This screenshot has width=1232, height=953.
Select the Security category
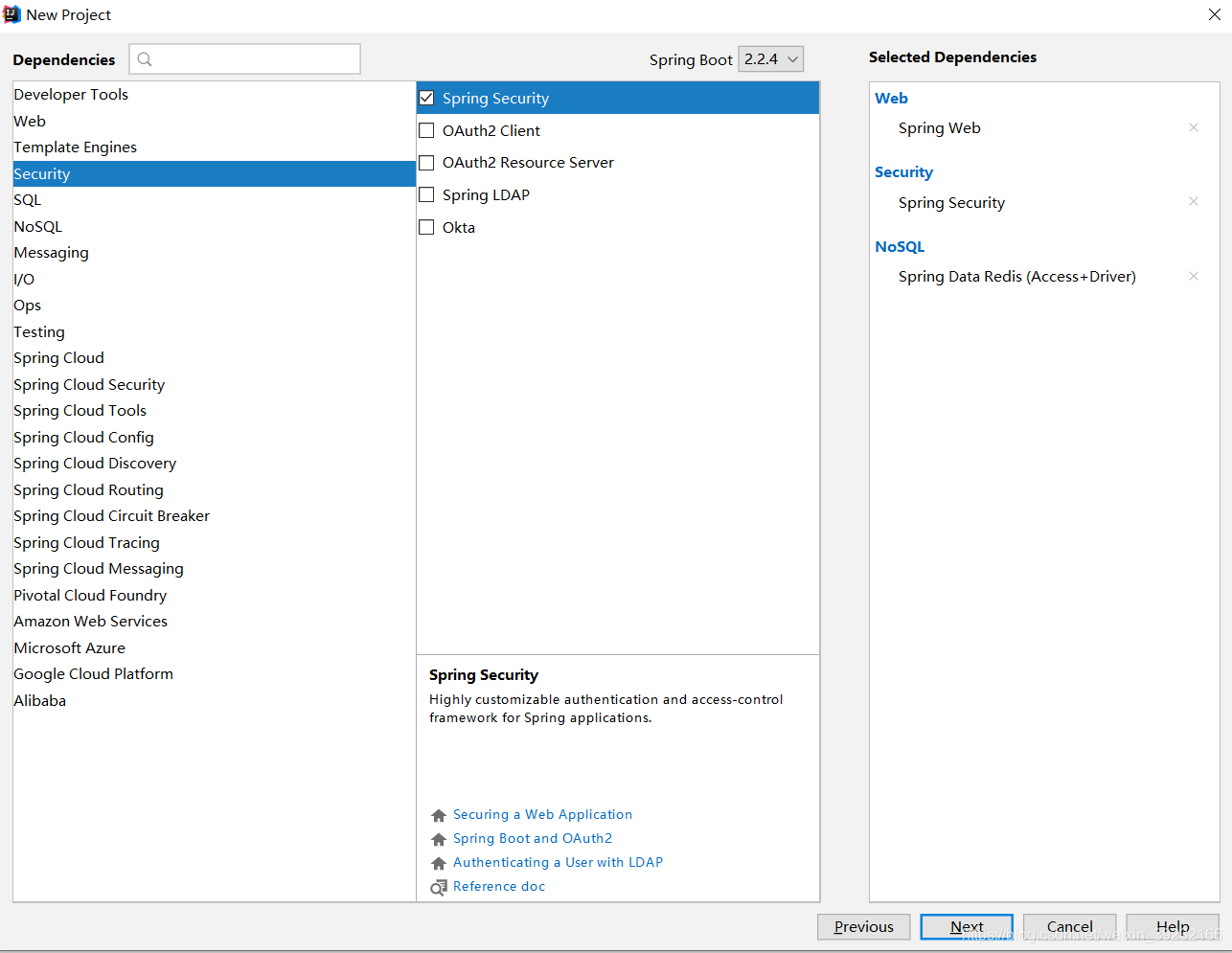(x=214, y=173)
